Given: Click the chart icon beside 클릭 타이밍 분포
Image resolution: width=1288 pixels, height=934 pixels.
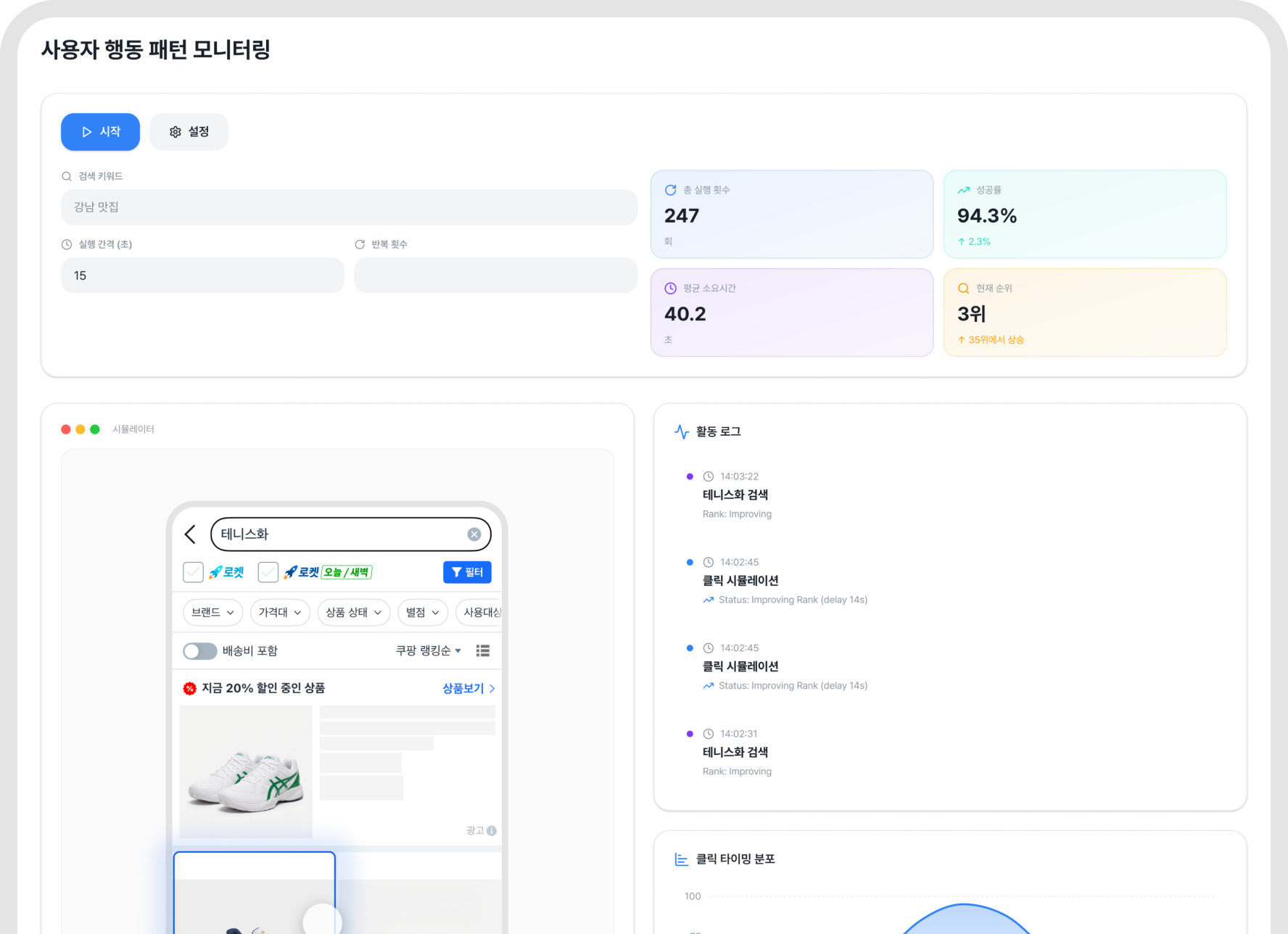Looking at the screenshot, I should [681, 859].
